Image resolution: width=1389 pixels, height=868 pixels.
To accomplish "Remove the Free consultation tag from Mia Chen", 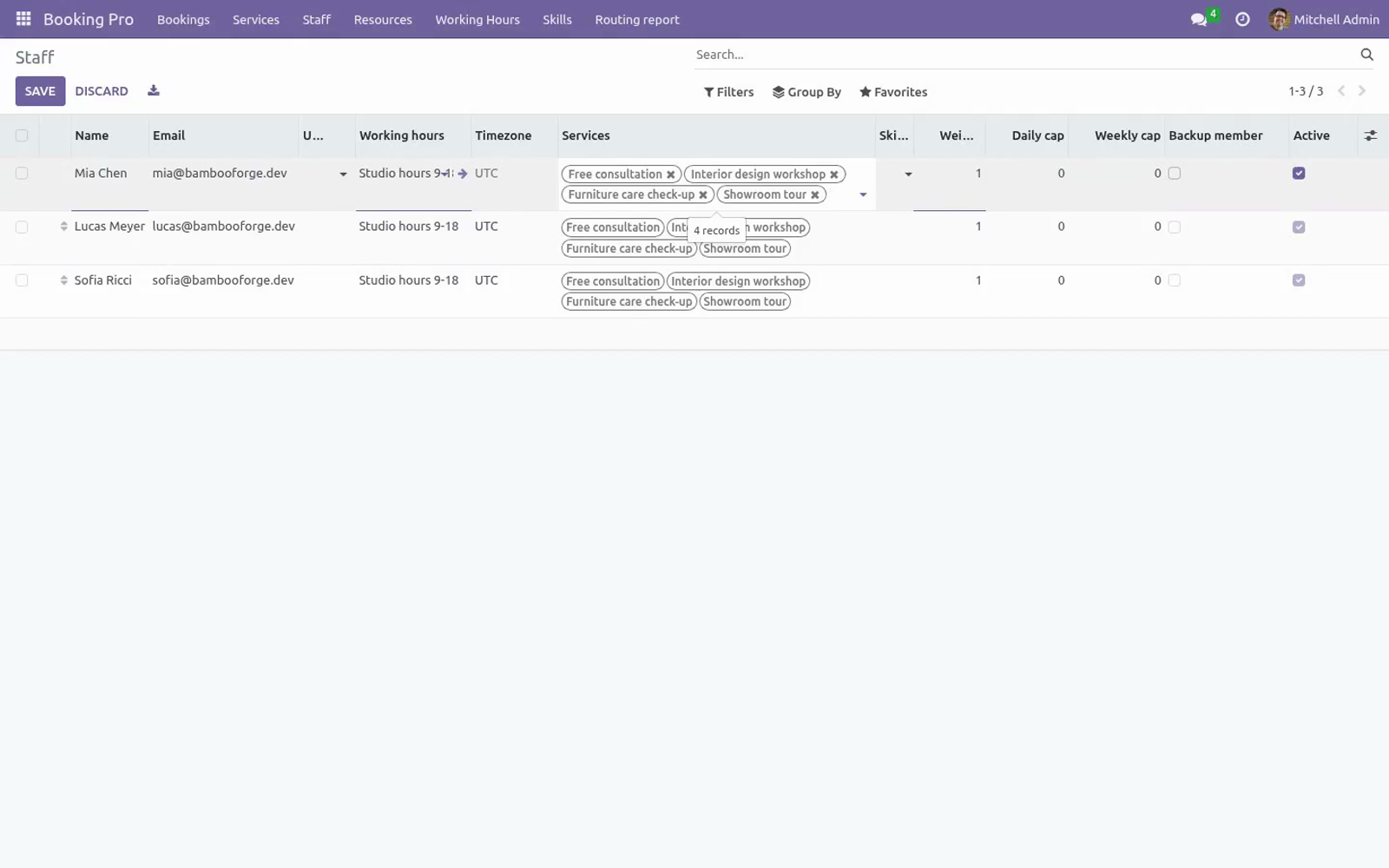I will click(670, 174).
